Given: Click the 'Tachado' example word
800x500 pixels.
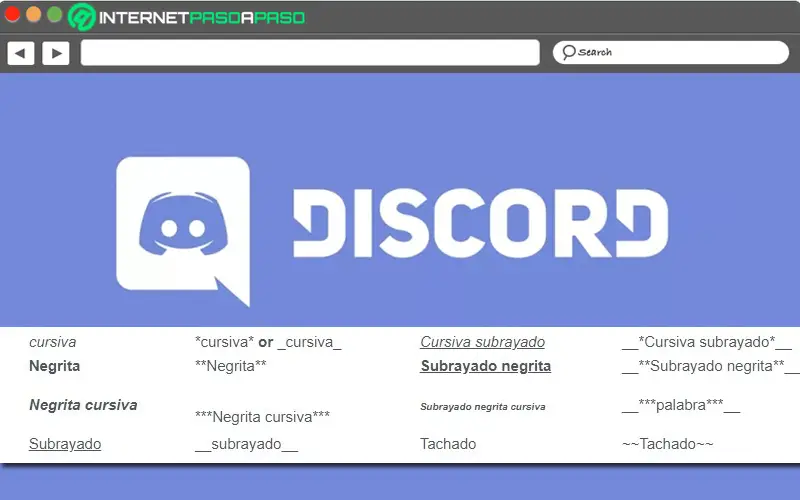Looking at the screenshot, I should [448, 444].
